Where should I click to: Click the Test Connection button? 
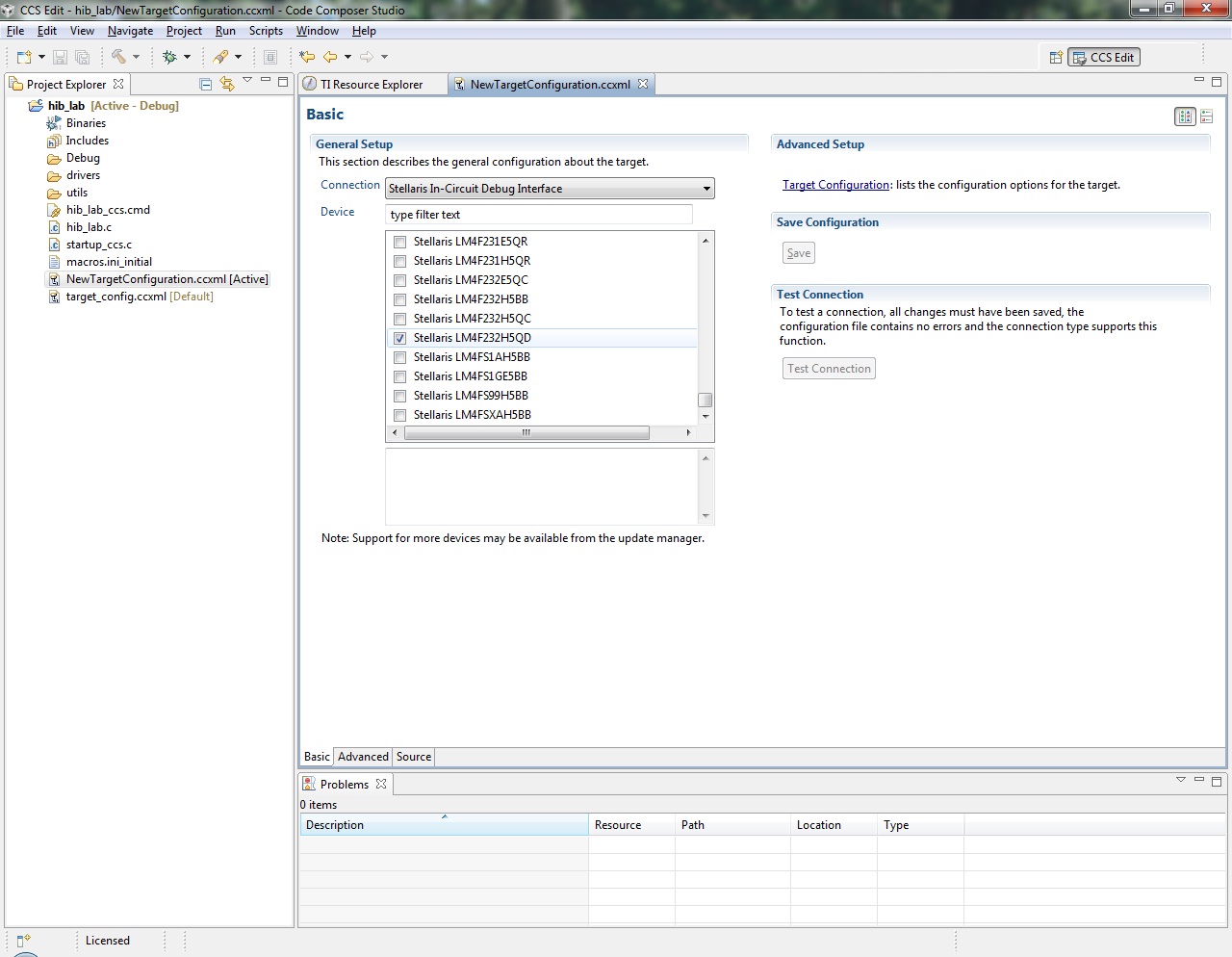[829, 369]
